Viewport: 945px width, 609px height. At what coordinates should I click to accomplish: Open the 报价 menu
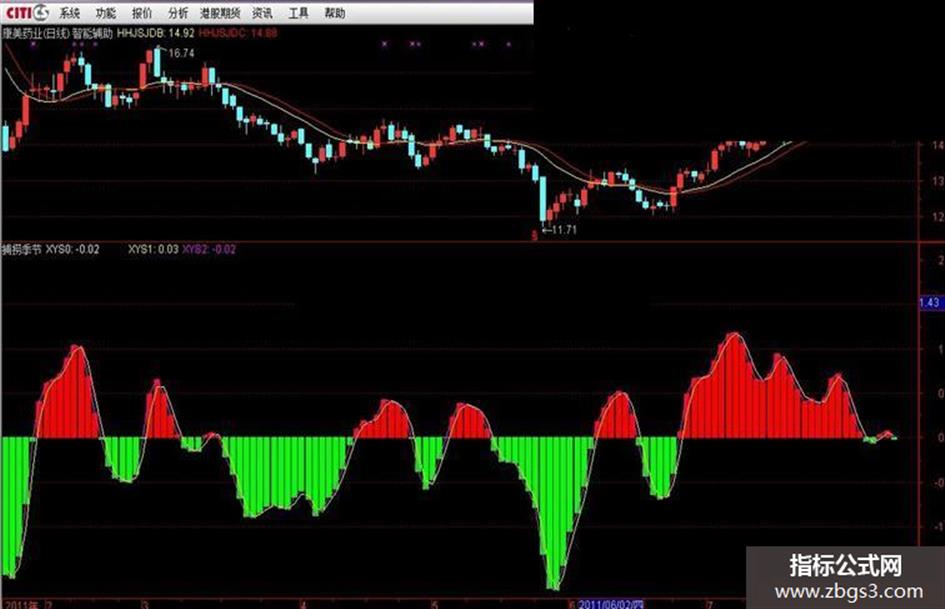pos(142,13)
